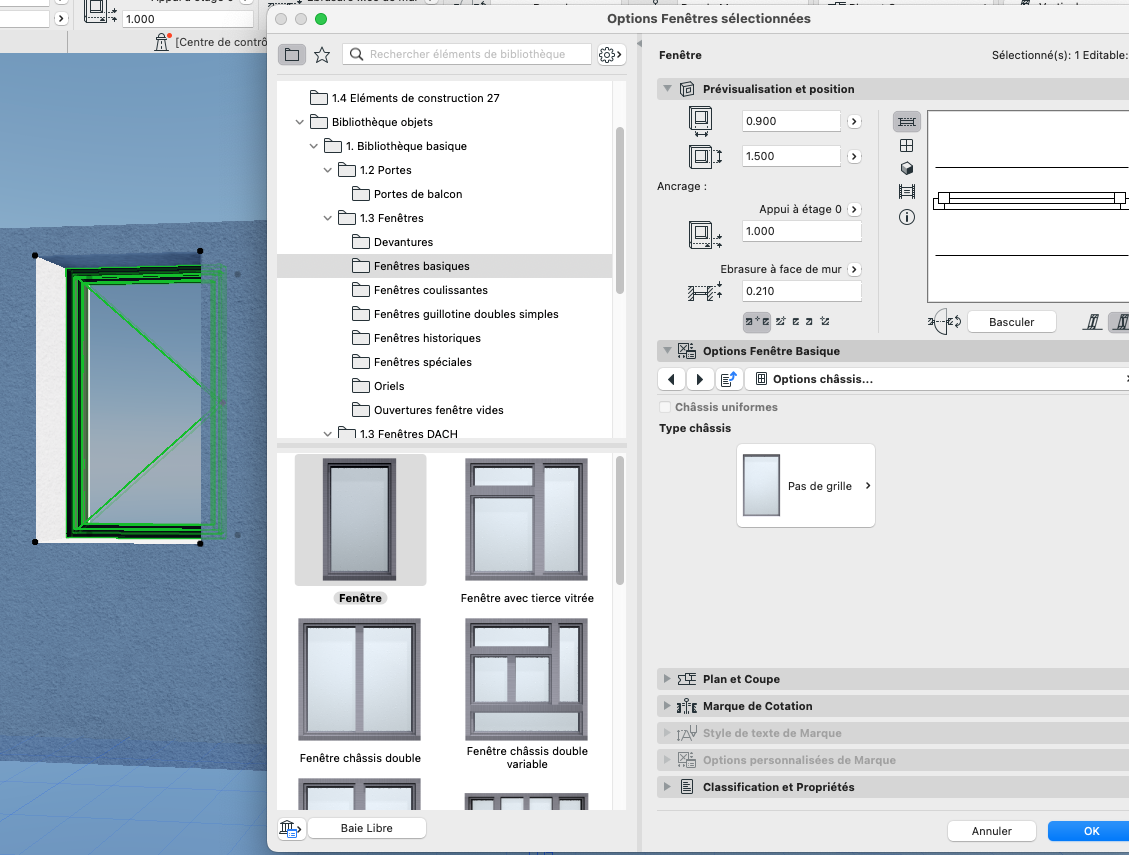
Task: Confirm with OK button
Action: [1091, 831]
